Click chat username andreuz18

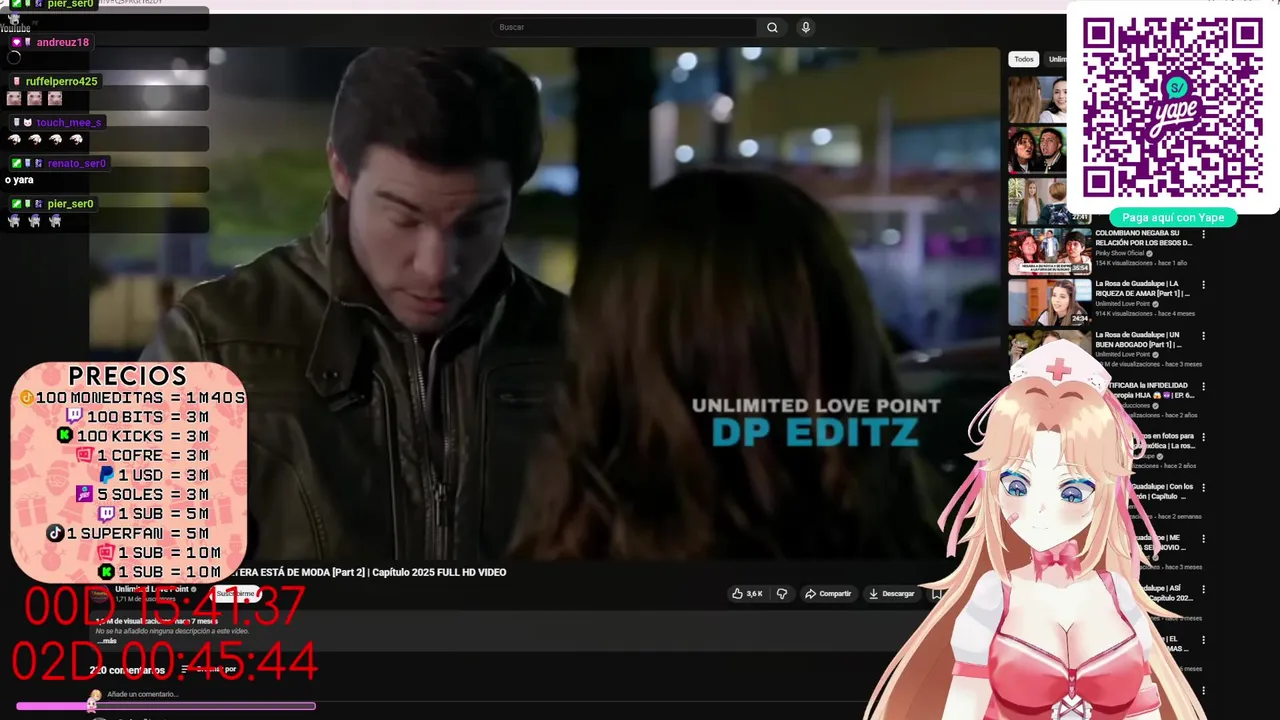[62, 42]
